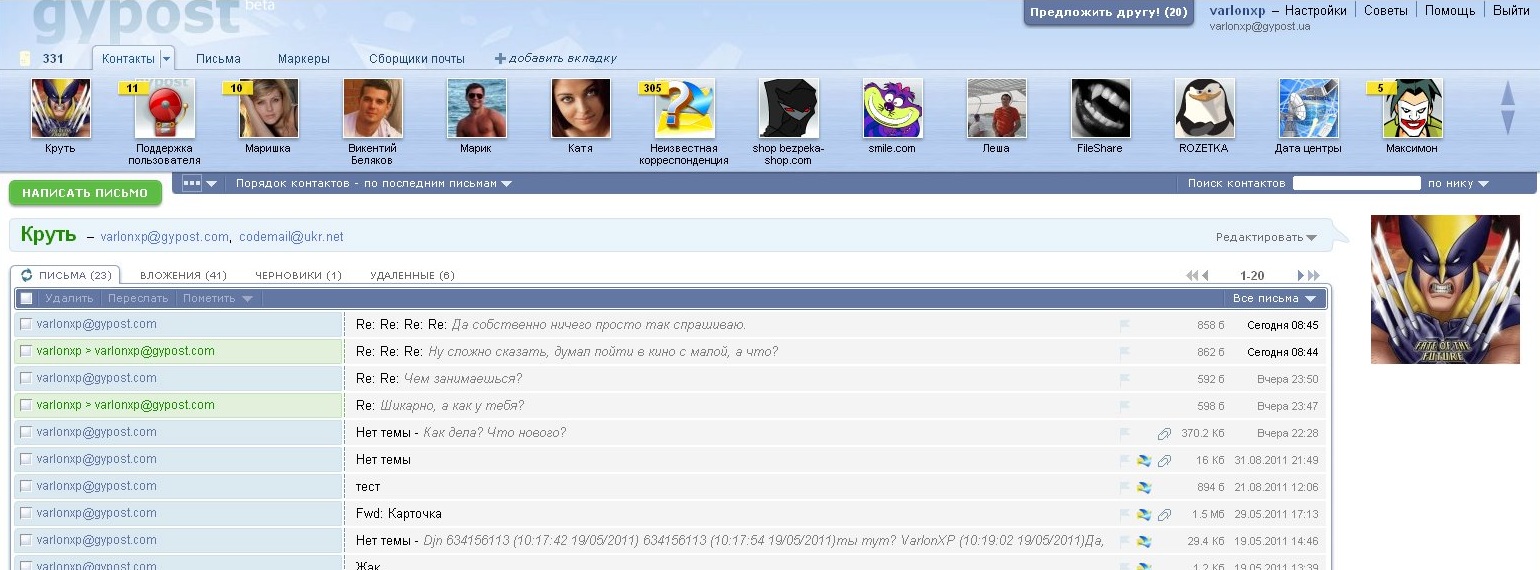This screenshot has height=570, width=1540.
Task: Open Неизвестная корреспонденция question mark icon
Action: (x=684, y=108)
